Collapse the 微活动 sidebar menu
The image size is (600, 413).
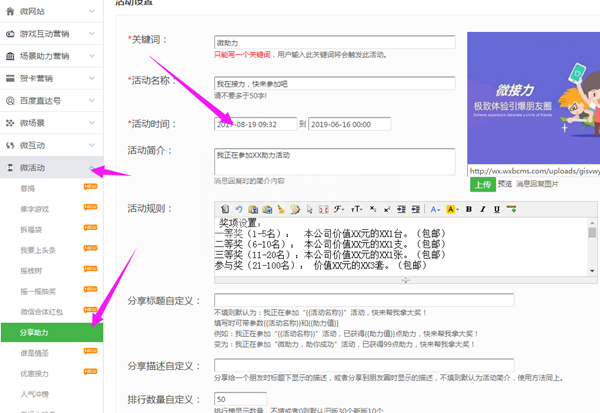92,167
